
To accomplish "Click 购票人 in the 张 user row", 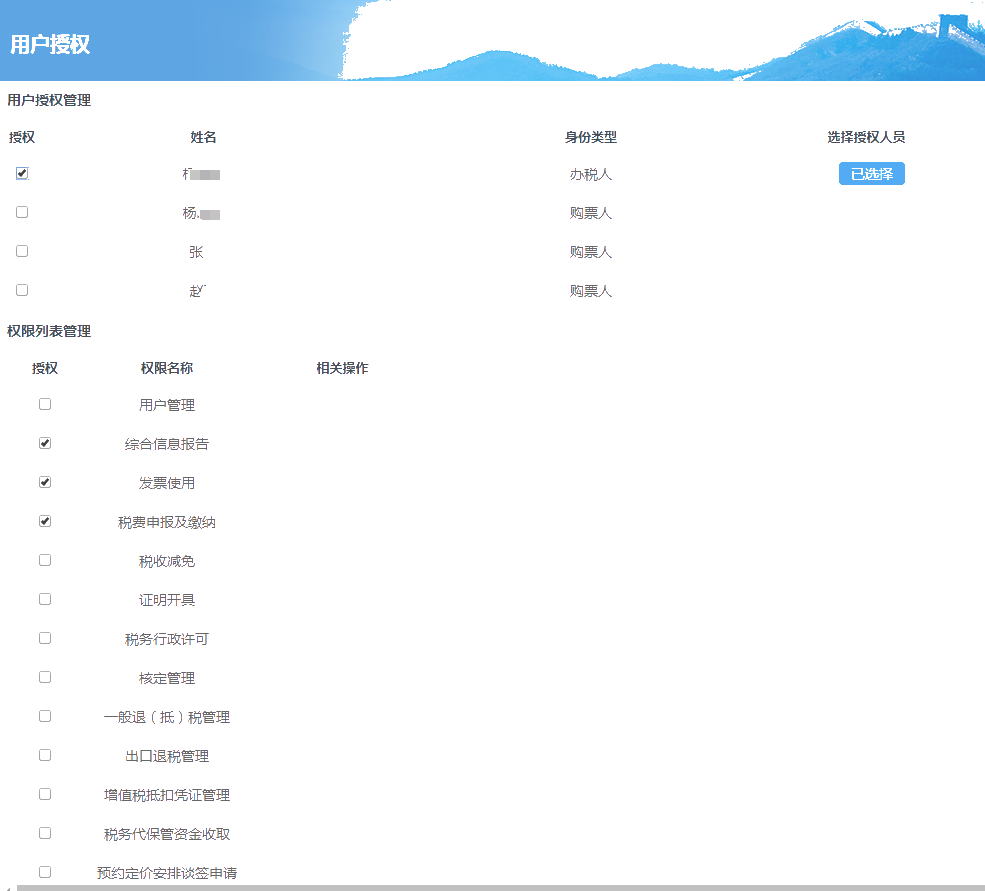I will pos(590,253).
